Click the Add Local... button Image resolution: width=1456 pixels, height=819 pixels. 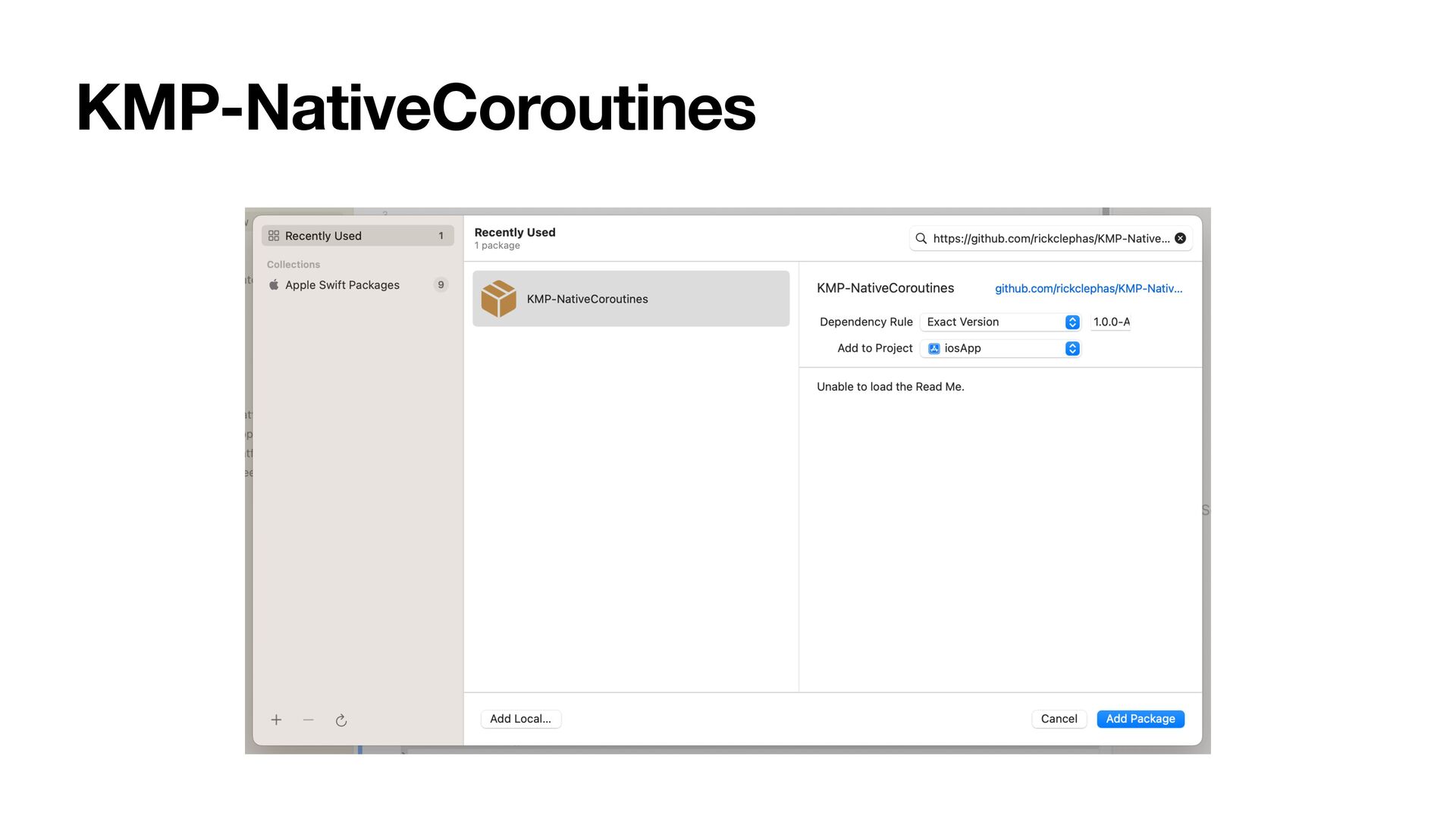(521, 719)
